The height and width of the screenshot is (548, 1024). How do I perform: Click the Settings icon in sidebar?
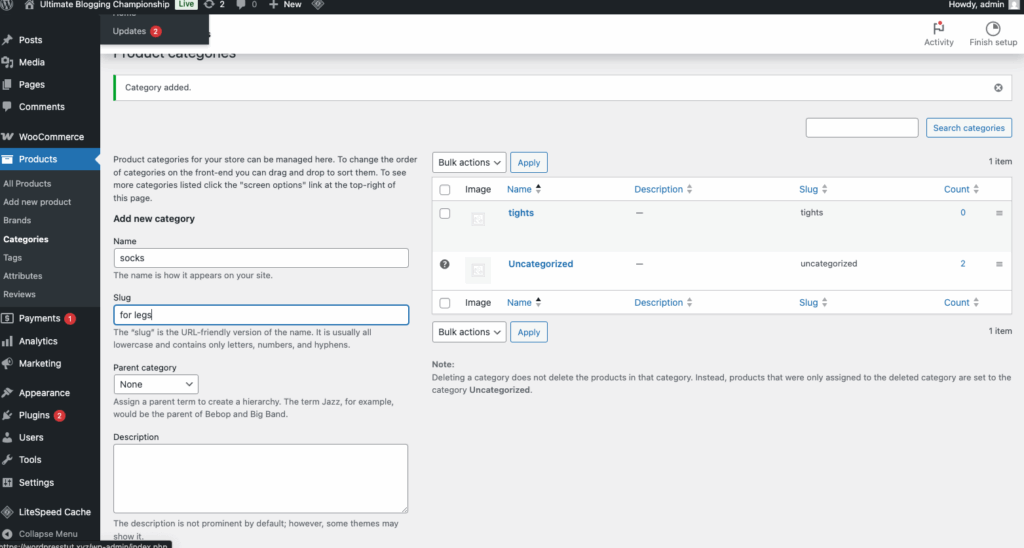(7, 482)
